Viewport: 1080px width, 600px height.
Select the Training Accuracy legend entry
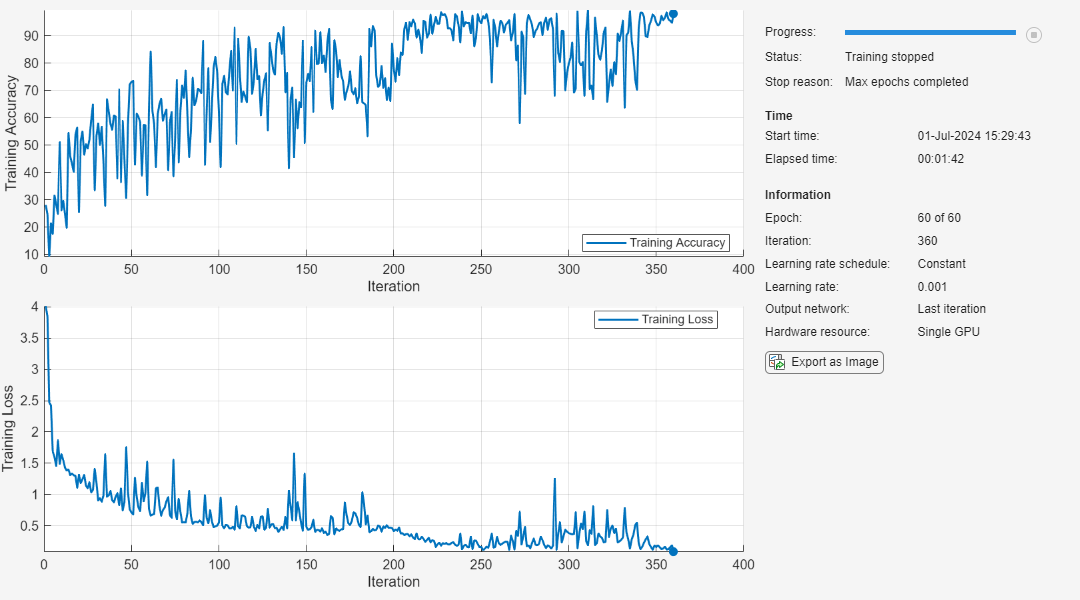tap(656, 242)
